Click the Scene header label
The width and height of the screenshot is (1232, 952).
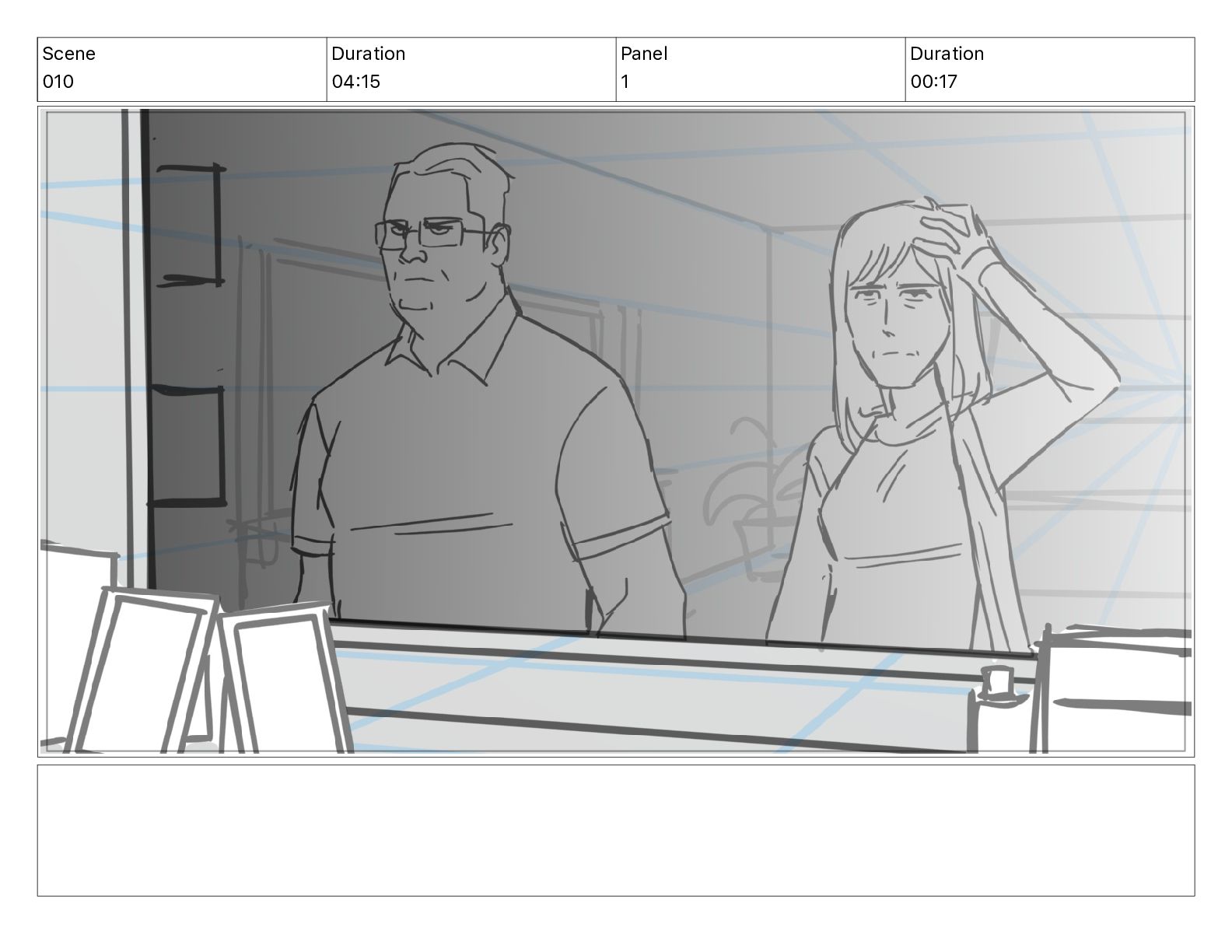click(69, 54)
